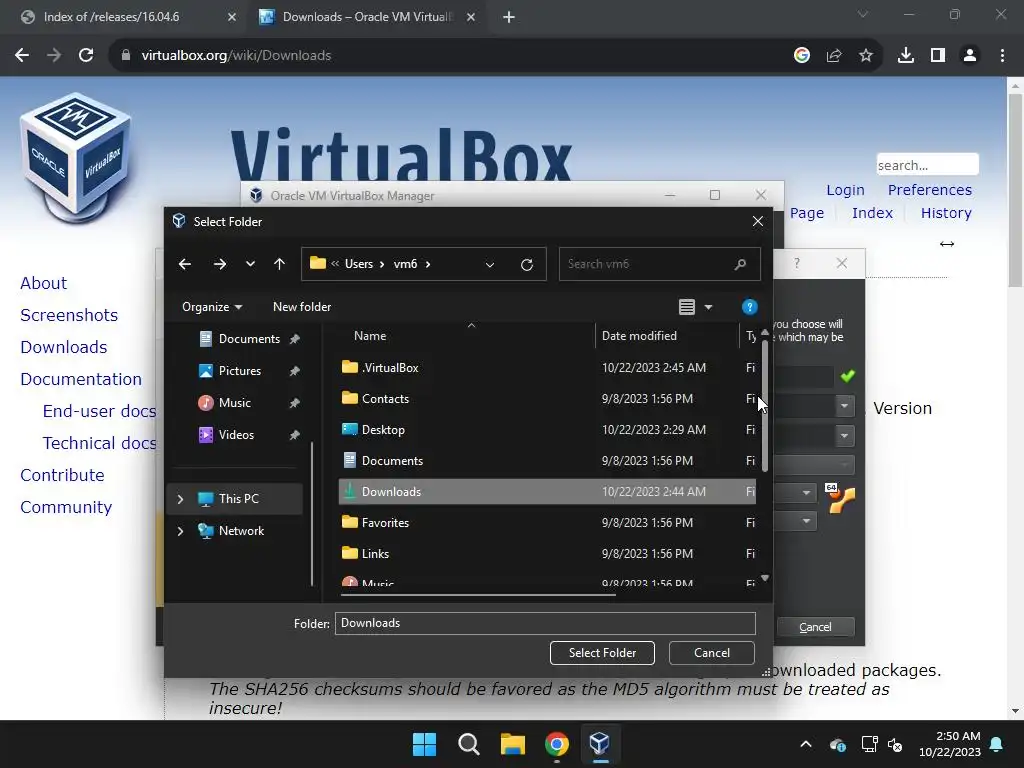
Task: Open Music in sidebar
Action: (x=234, y=403)
